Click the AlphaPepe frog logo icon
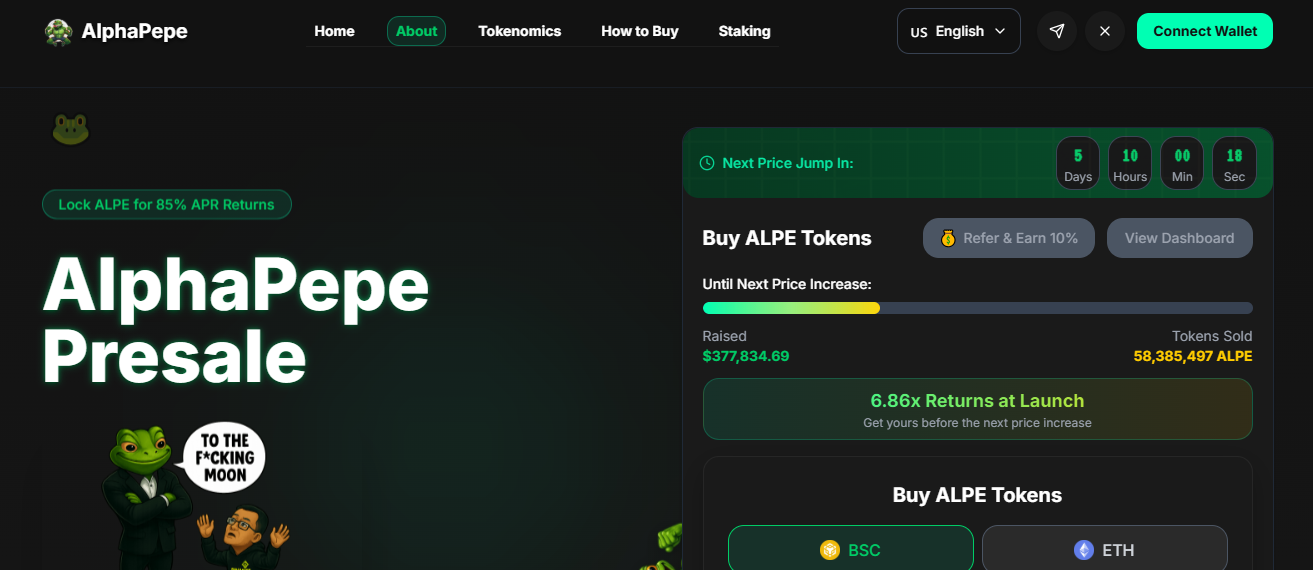The image size is (1313, 570). 59,32
